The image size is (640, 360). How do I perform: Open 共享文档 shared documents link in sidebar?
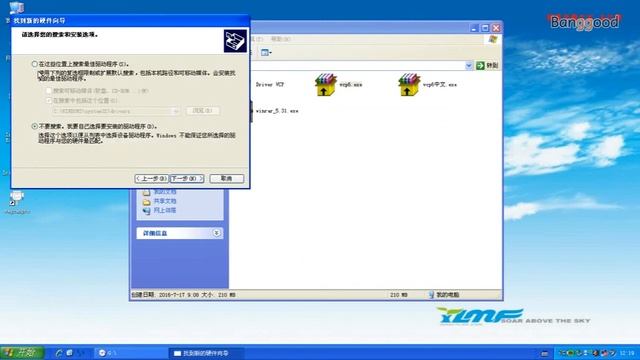(x=165, y=201)
